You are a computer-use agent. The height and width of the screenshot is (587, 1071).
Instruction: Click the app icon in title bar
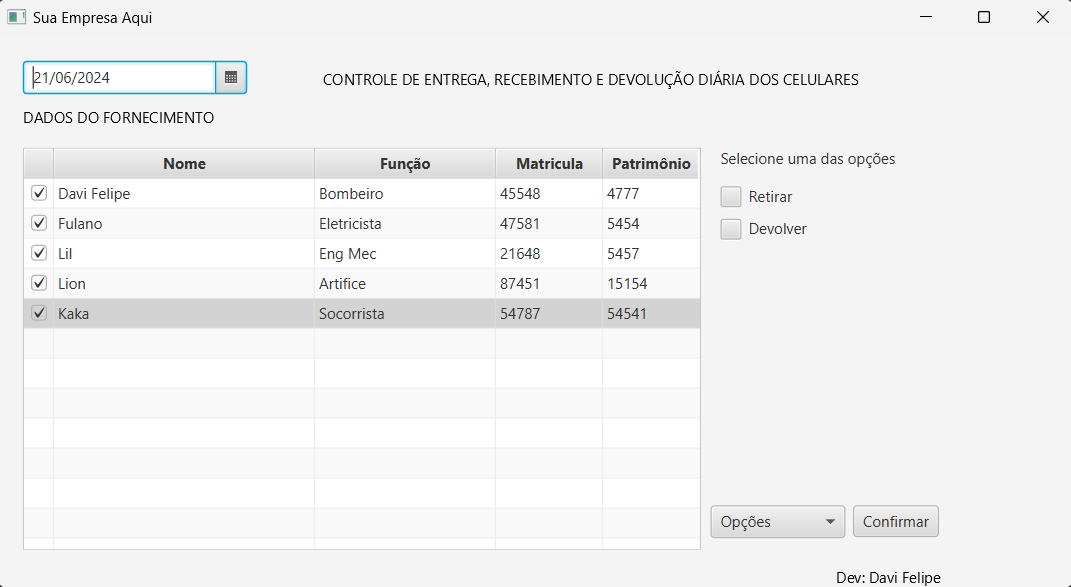[x=16, y=17]
